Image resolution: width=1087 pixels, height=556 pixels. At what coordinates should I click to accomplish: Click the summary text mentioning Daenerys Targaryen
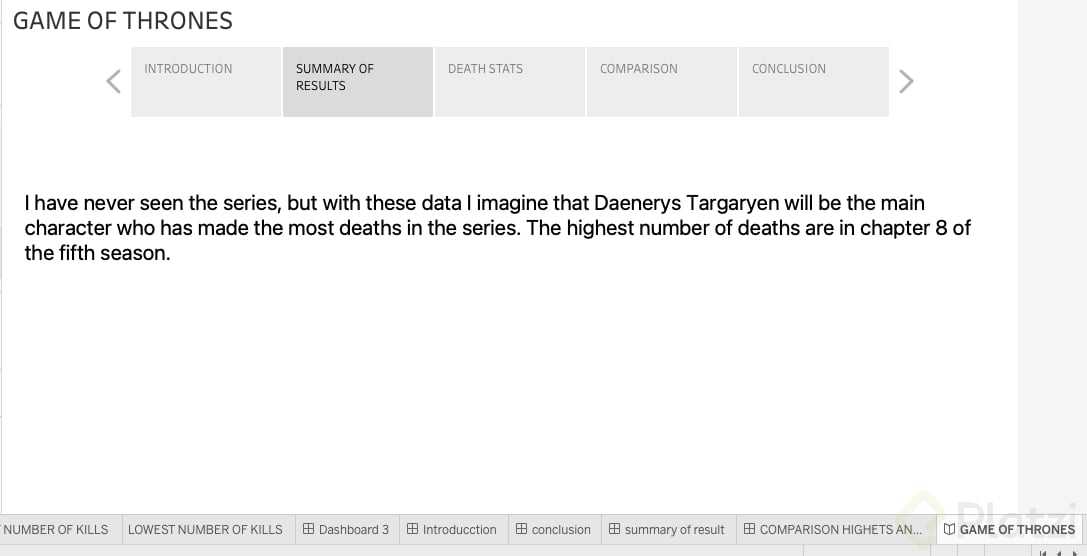(498, 228)
